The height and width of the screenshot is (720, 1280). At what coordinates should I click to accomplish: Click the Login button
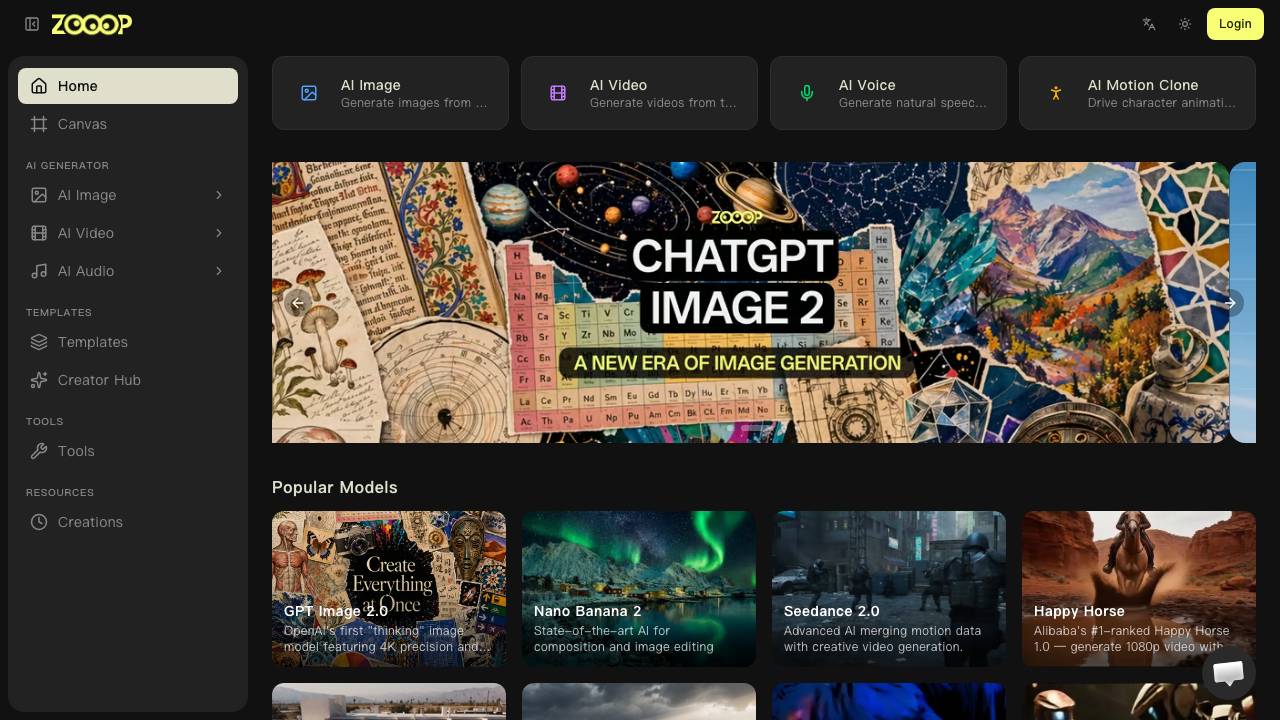[1235, 24]
